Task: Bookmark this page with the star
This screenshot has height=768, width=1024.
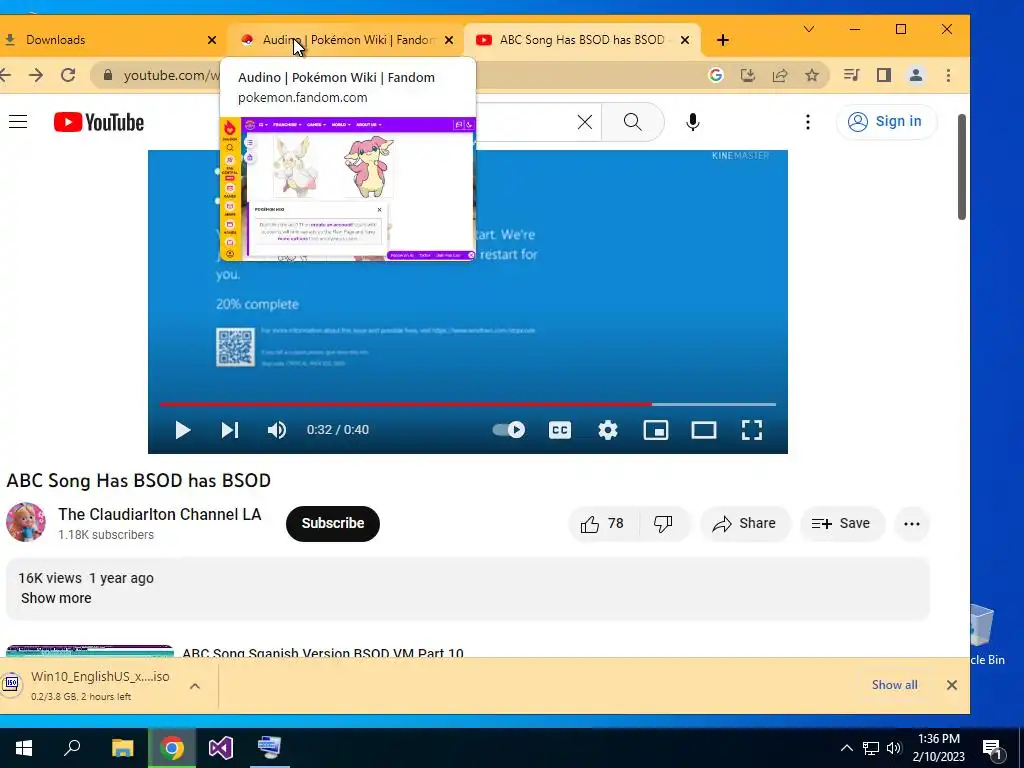Action: point(812,75)
